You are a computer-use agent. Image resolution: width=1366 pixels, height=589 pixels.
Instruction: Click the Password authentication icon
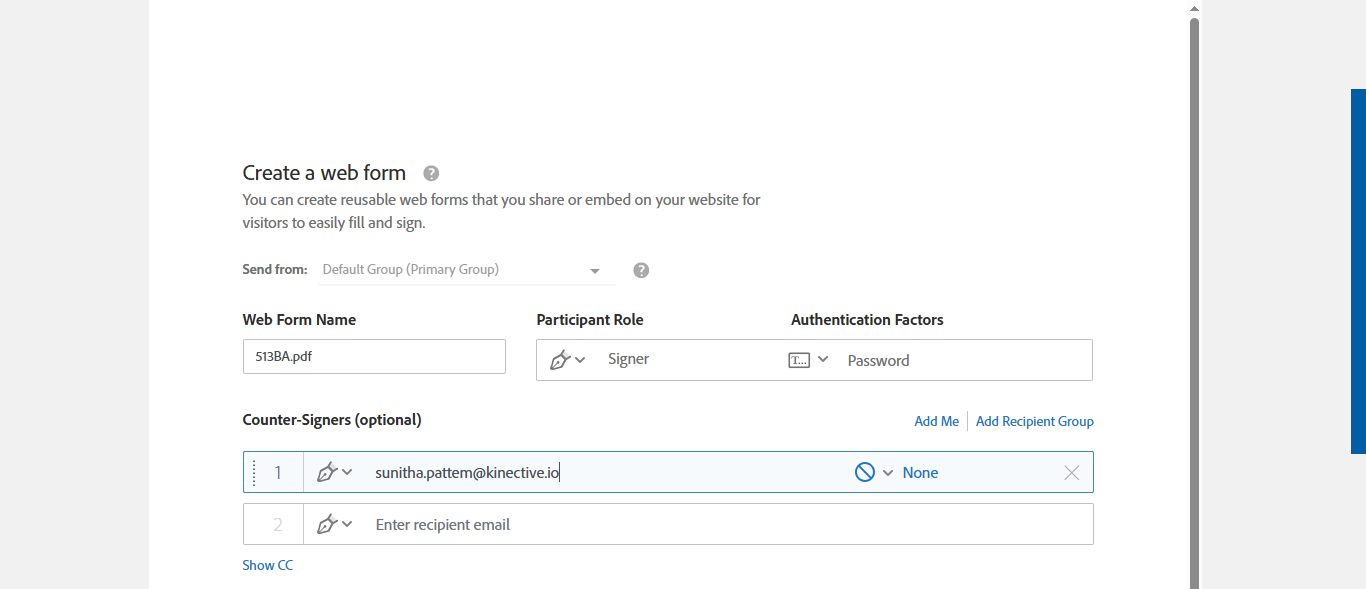[x=799, y=360]
